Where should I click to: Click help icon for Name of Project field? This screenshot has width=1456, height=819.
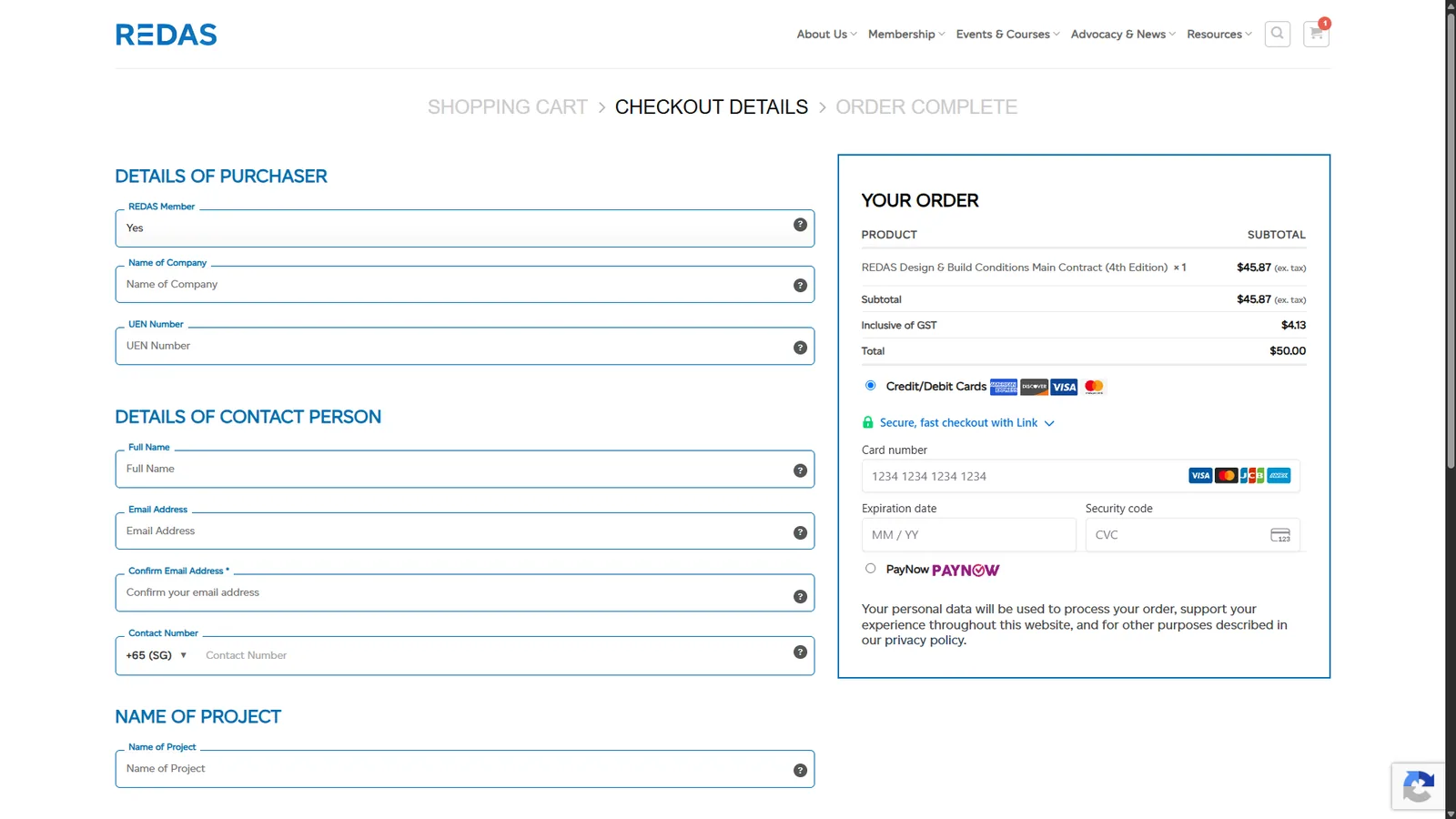(800, 771)
